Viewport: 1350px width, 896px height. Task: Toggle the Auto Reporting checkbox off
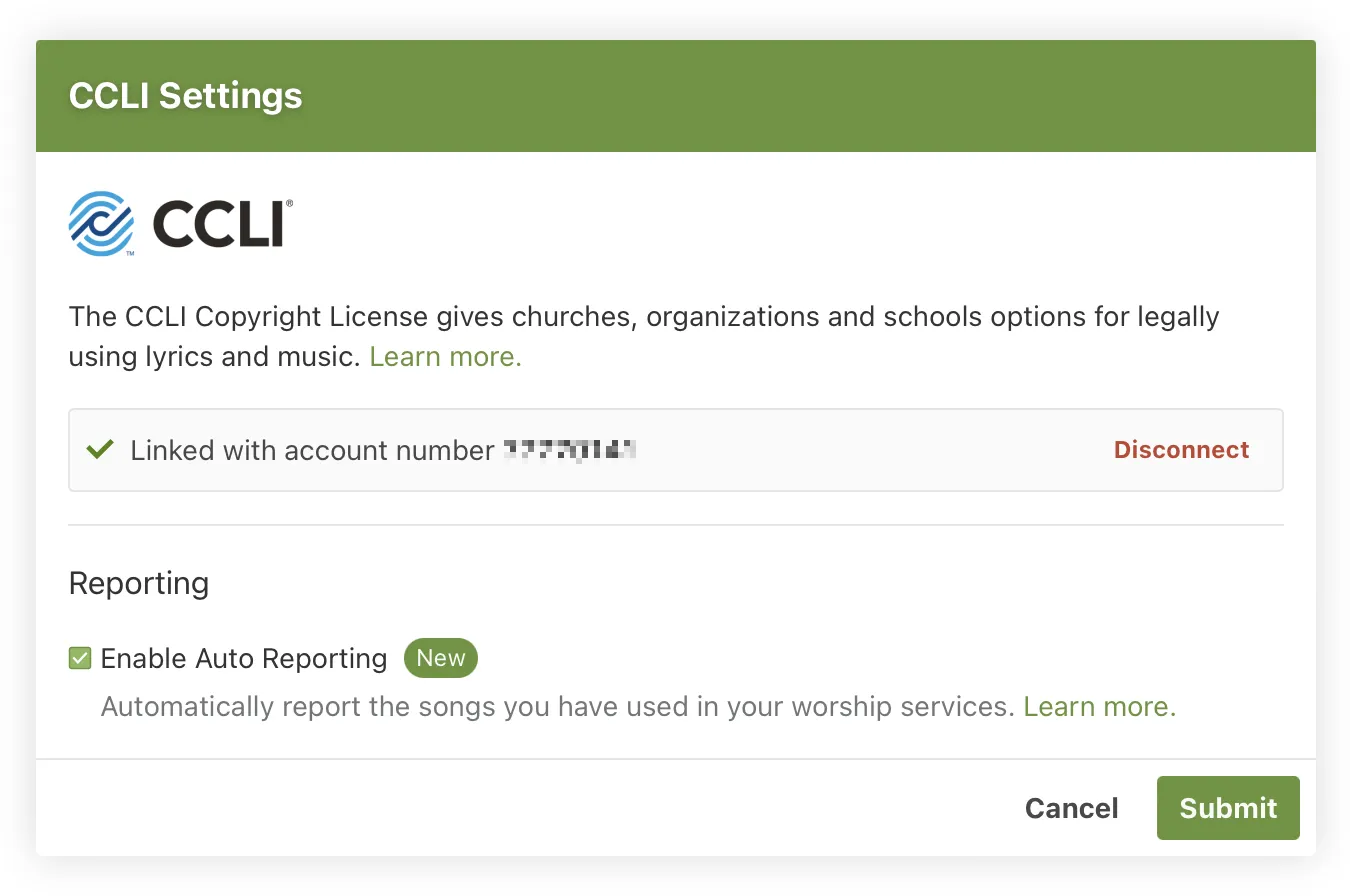click(79, 658)
